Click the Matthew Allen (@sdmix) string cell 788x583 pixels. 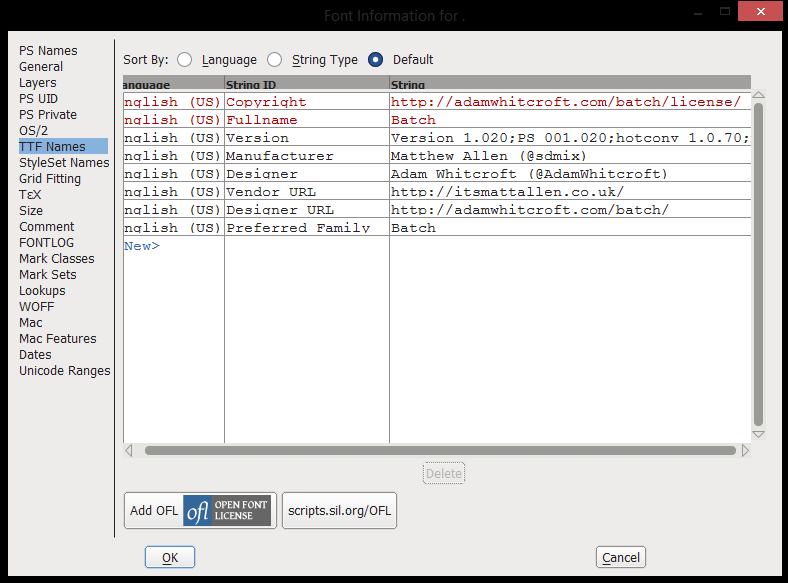[x=570, y=156]
